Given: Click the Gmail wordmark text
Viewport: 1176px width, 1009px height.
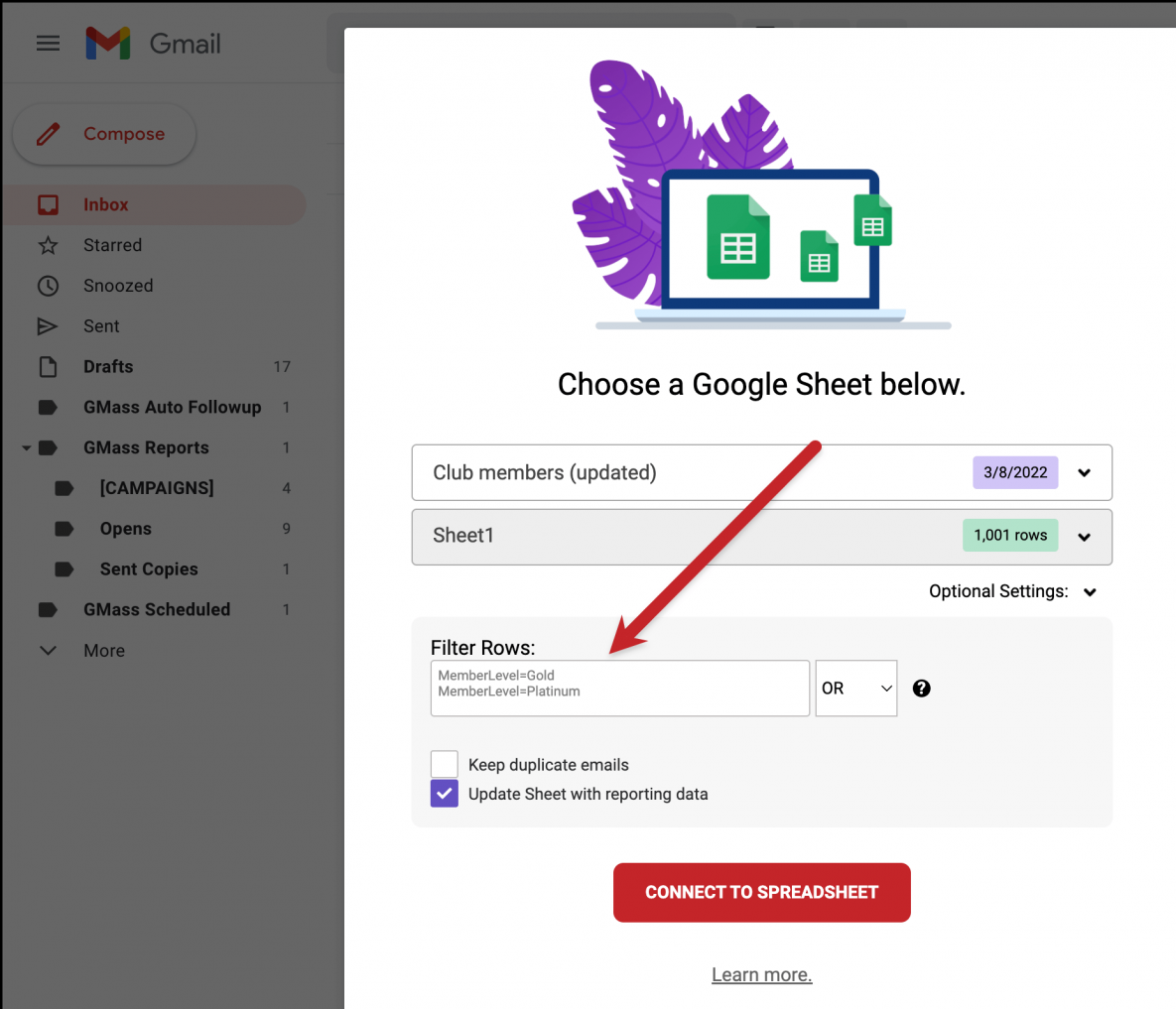Looking at the screenshot, I should click(x=186, y=45).
